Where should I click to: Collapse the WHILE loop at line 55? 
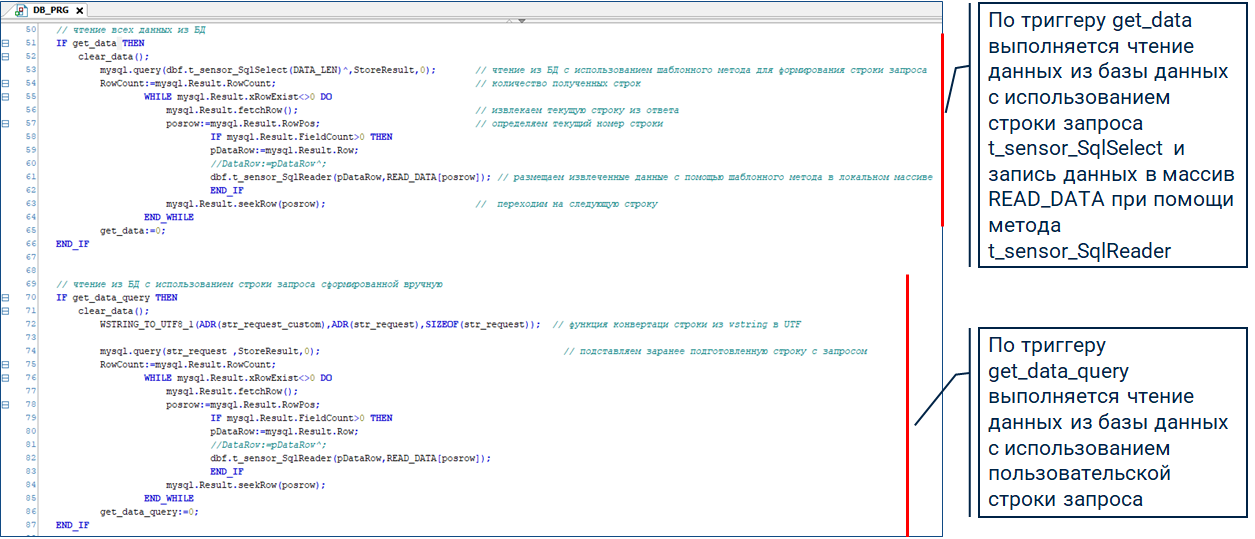[6, 97]
